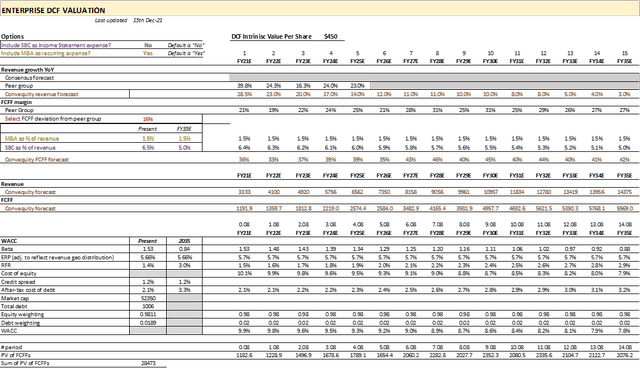The height and width of the screenshot is (368, 640).
Task: Select the Peer group FY21E revenue growth cell
Action: 244,86
